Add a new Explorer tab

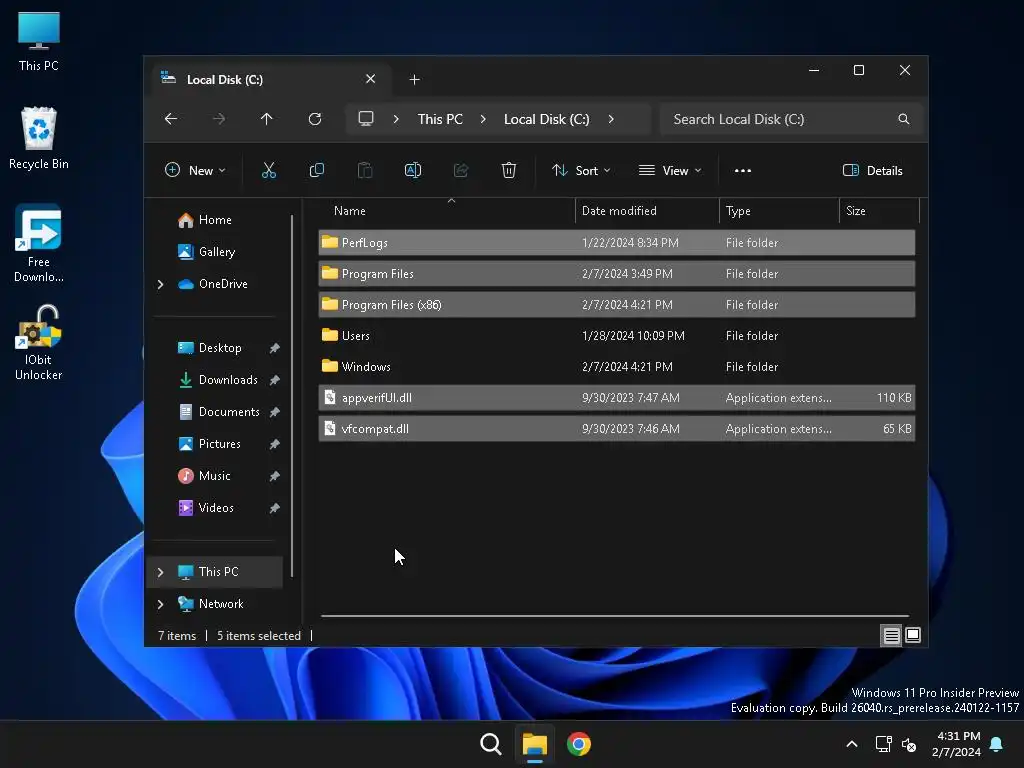[x=414, y=80]
